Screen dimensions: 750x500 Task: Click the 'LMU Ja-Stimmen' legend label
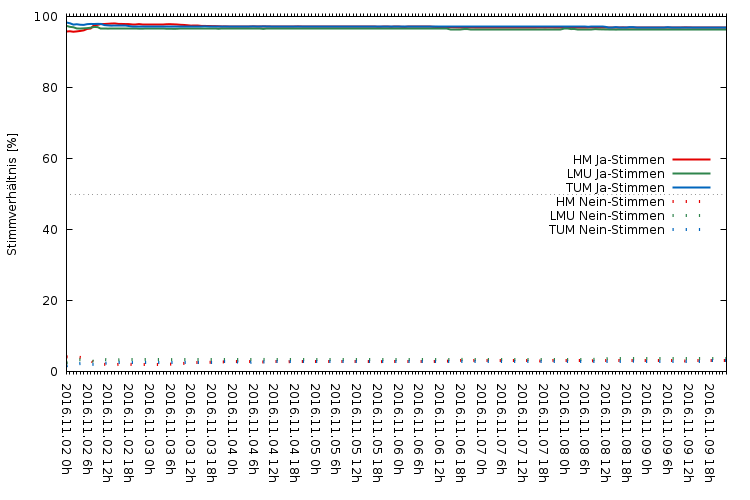click(x=616, y=174)
